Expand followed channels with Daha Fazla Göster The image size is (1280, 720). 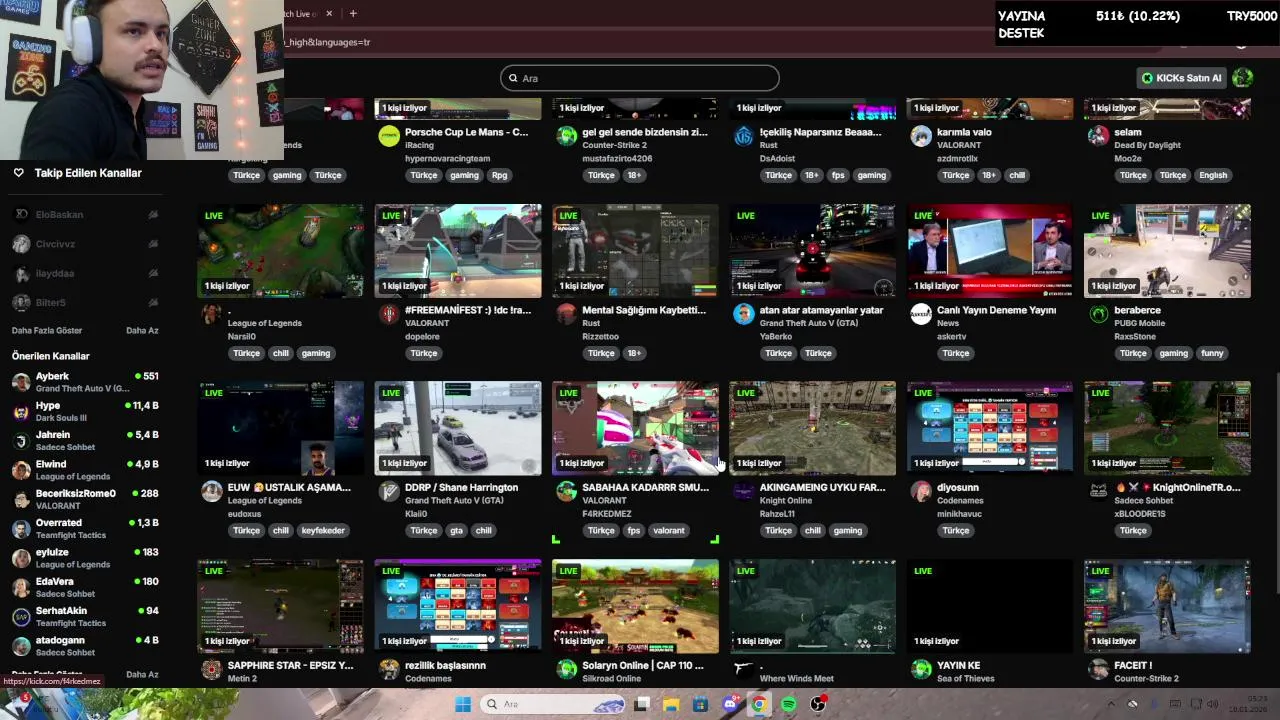[47, 331]
